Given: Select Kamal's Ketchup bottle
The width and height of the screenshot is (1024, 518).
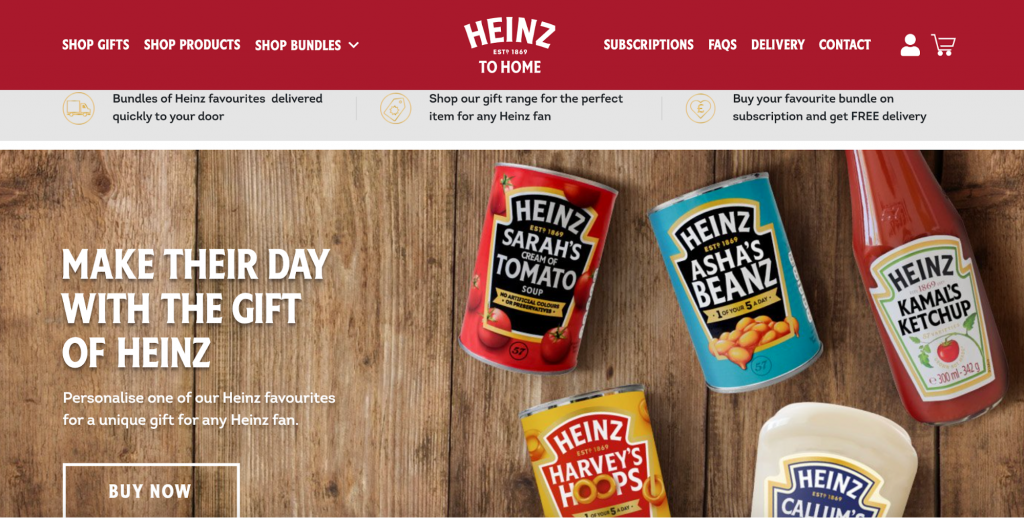Looking at the screenshot, I should point(927,287).
